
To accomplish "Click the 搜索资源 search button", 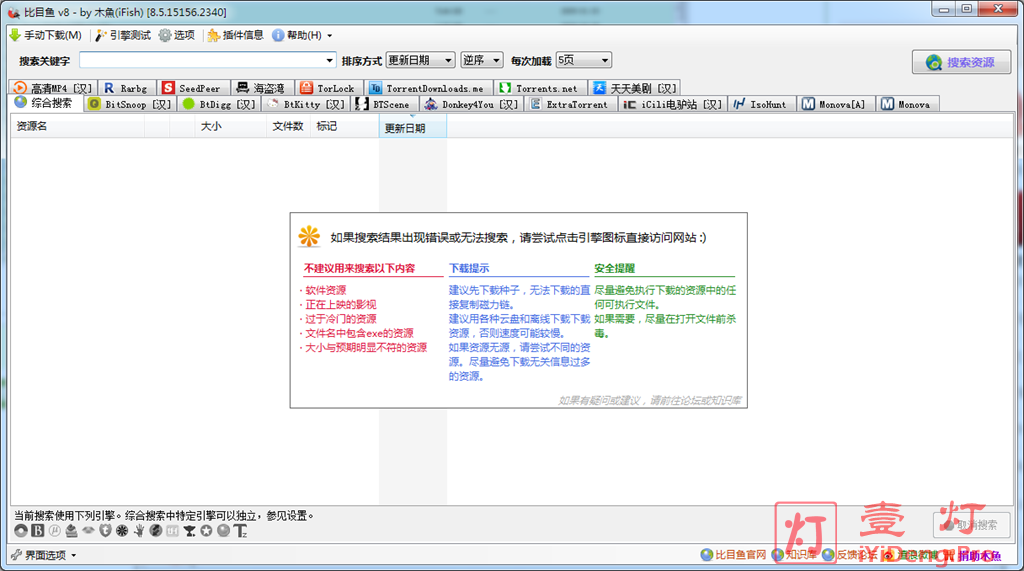I will point(961,63).
